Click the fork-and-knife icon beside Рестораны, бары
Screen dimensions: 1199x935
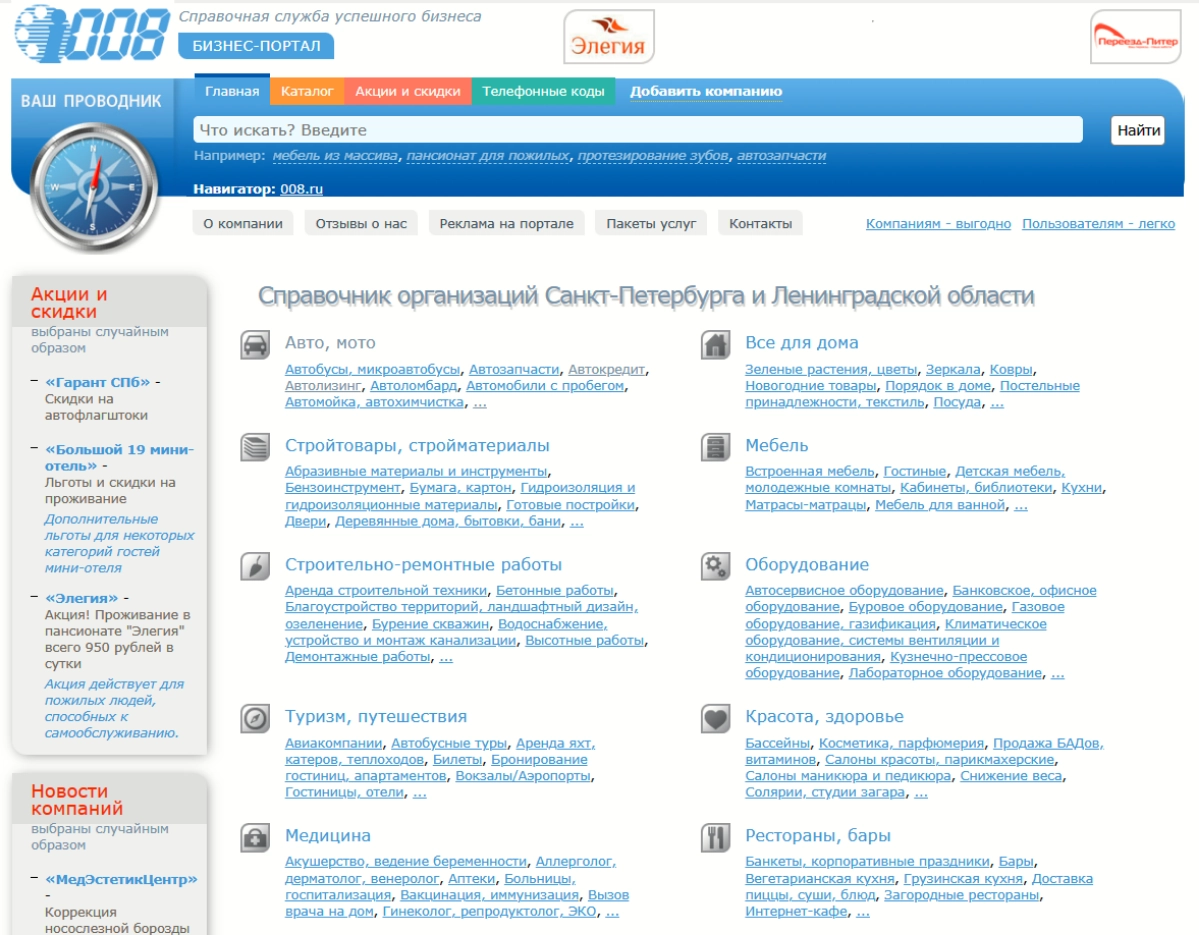(715, 837)
